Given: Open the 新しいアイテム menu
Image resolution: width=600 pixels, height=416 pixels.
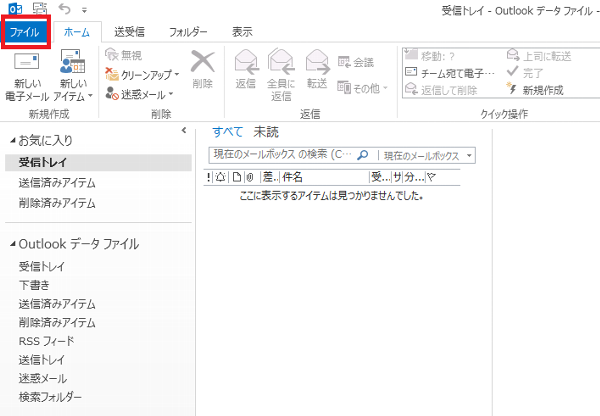Looking at the screenshot, I should [x=73, y=76].
